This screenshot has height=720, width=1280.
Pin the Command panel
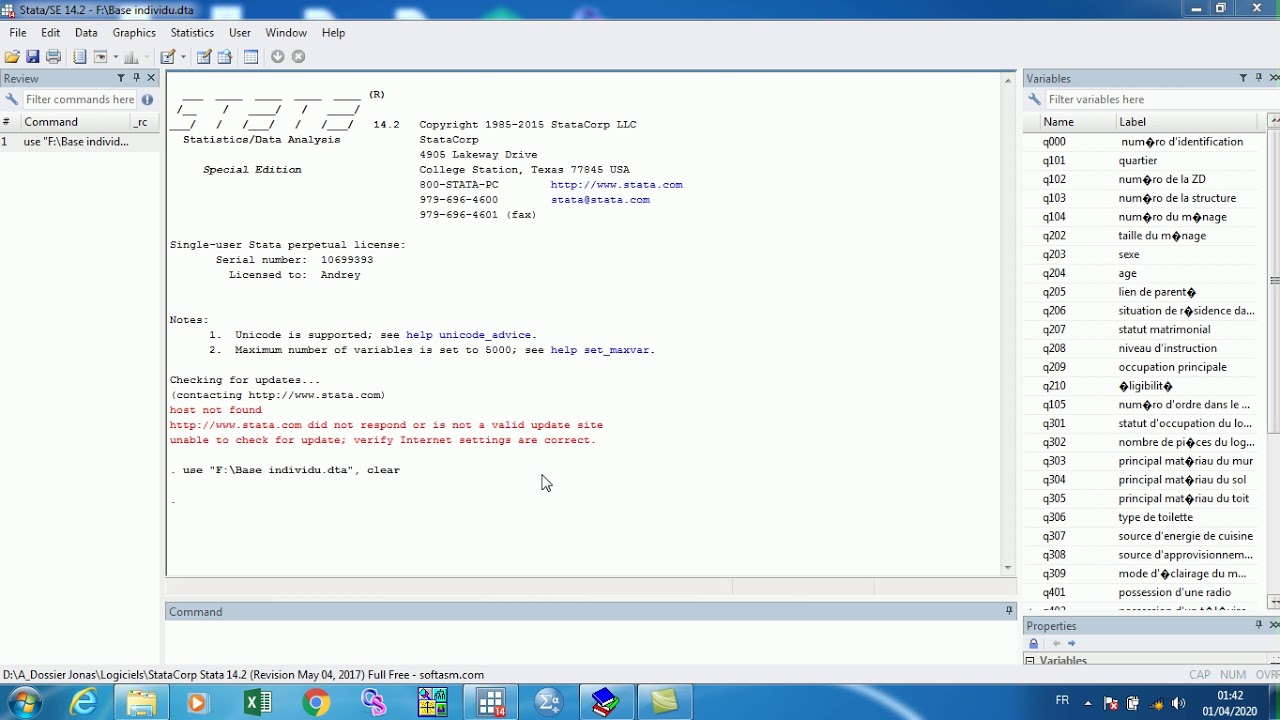point(1008,611)
